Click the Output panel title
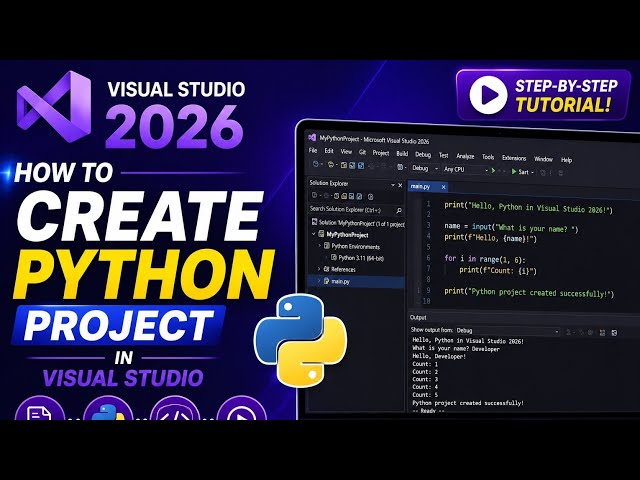The height and width of the screenshot is (480, 640). tap(418, 318)
